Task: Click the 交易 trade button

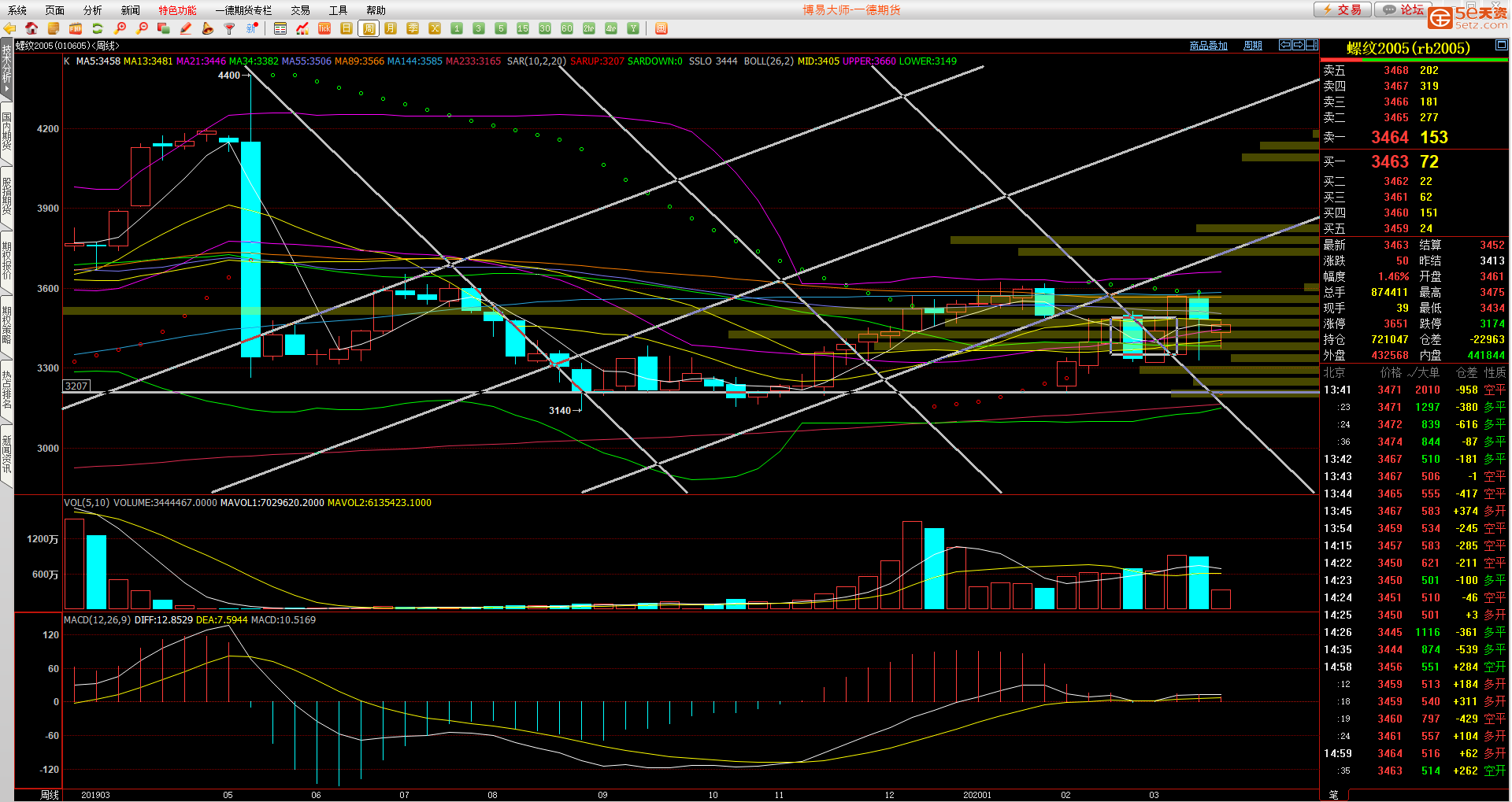Action: [x=1342, y=9]
